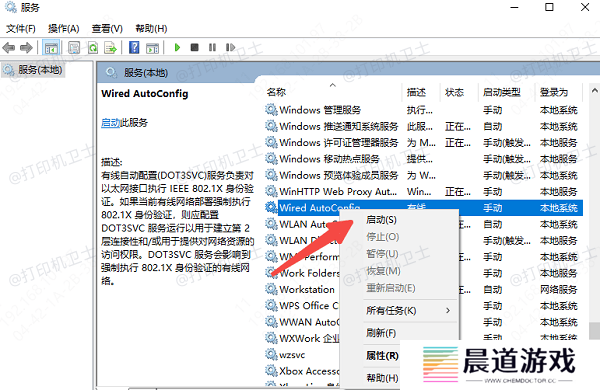This screenshot has height=390, width=600.
Task: Click gear icon of Workstation row
Action: [x=271, y=289]
